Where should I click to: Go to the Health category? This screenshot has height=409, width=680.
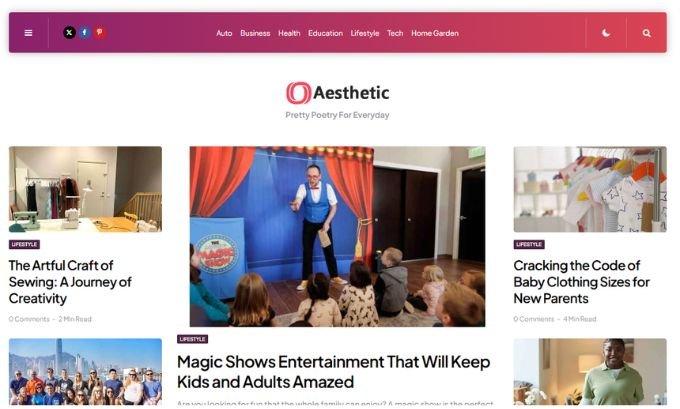(x=289, y=33)
